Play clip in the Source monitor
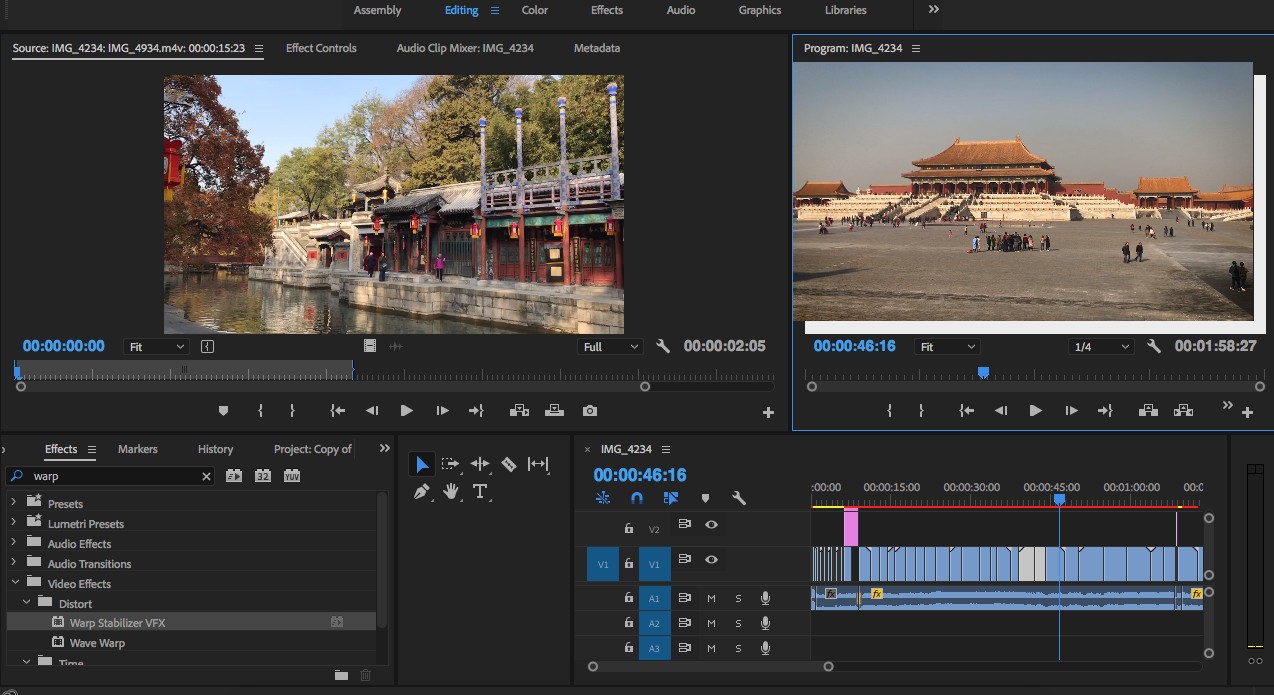The image size is (1274, 695). (406, 411)
